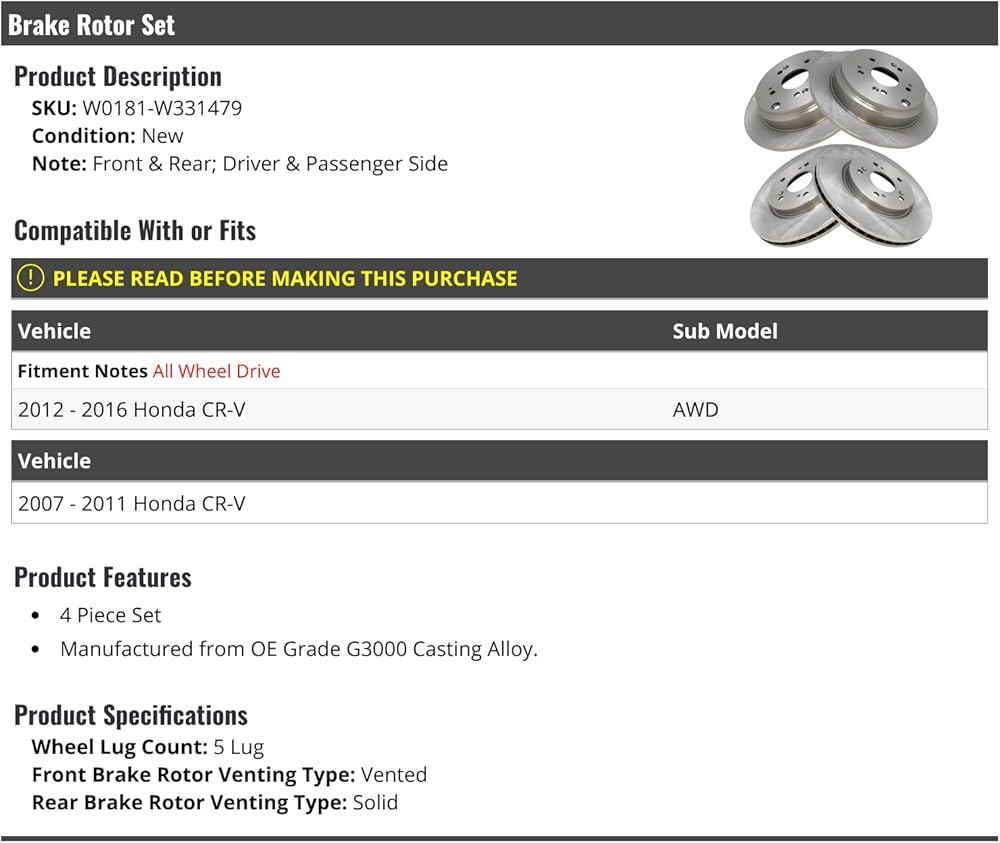Image resolution: width=1000 pixels, height=843 pixels.
Task: Click the Please Read Before Purchase banner
Action: [x=499, y=279]
